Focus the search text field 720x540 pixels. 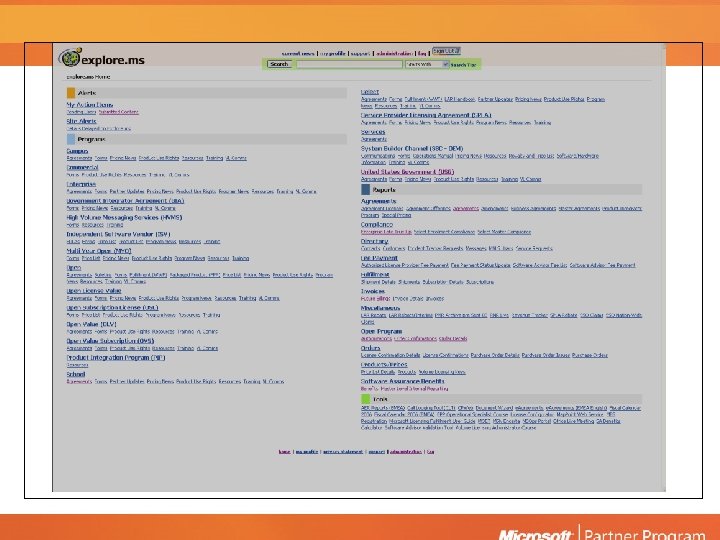click(x=349, y=64)
